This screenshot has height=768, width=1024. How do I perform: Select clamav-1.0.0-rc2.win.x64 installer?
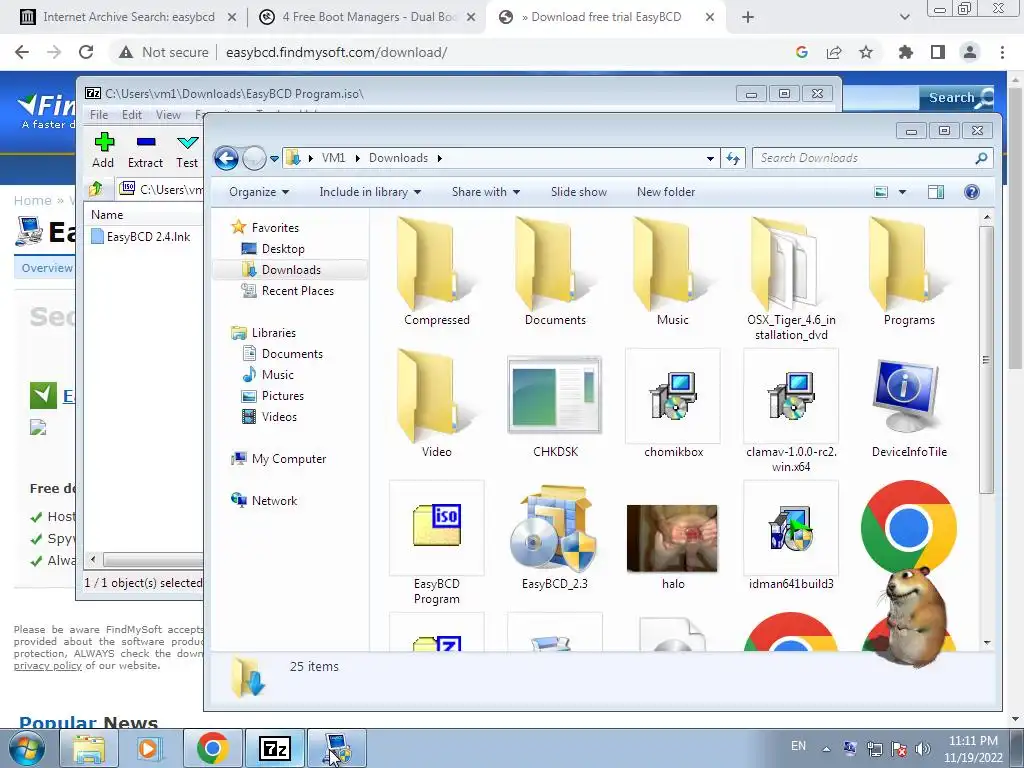(791, 410)
